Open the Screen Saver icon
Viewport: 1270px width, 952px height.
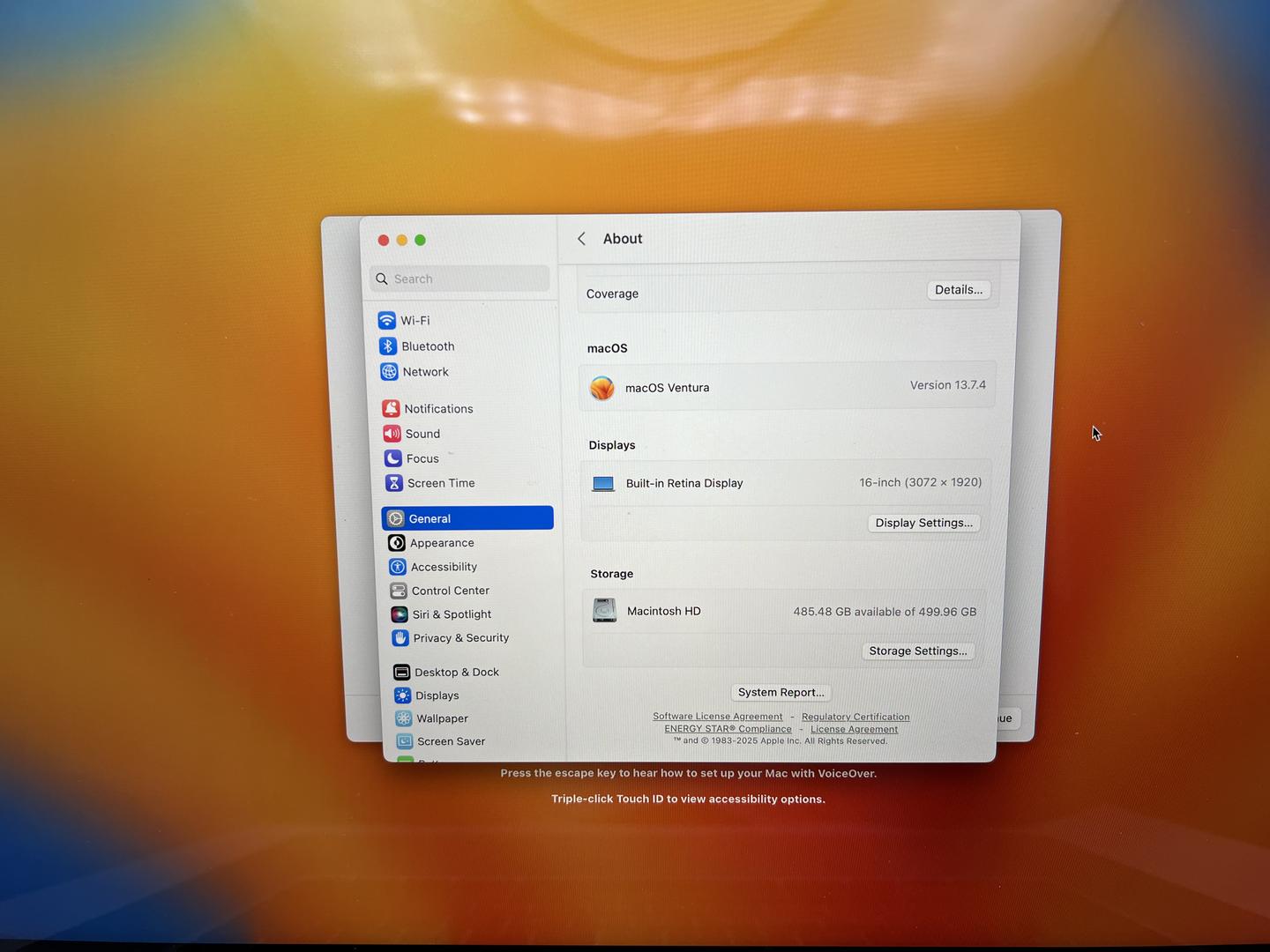pos(404,741)
